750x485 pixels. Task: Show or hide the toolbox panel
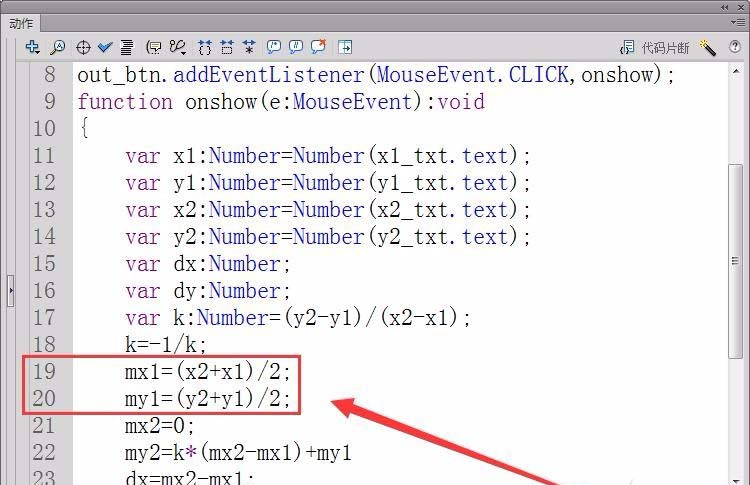345,47
